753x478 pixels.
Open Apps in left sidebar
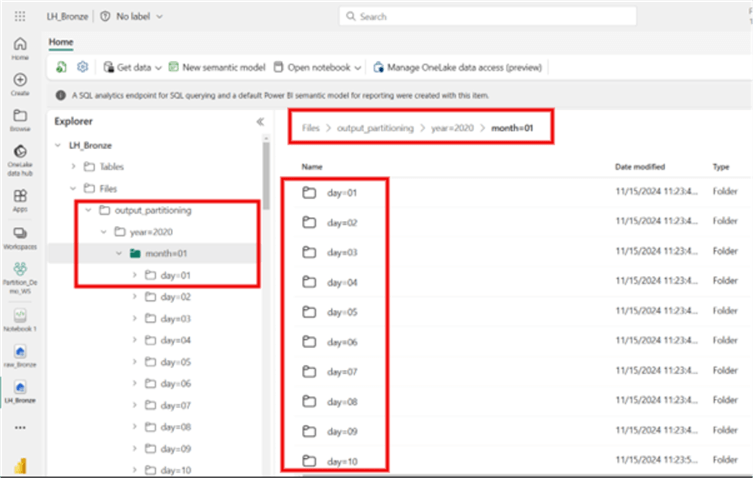20,200
